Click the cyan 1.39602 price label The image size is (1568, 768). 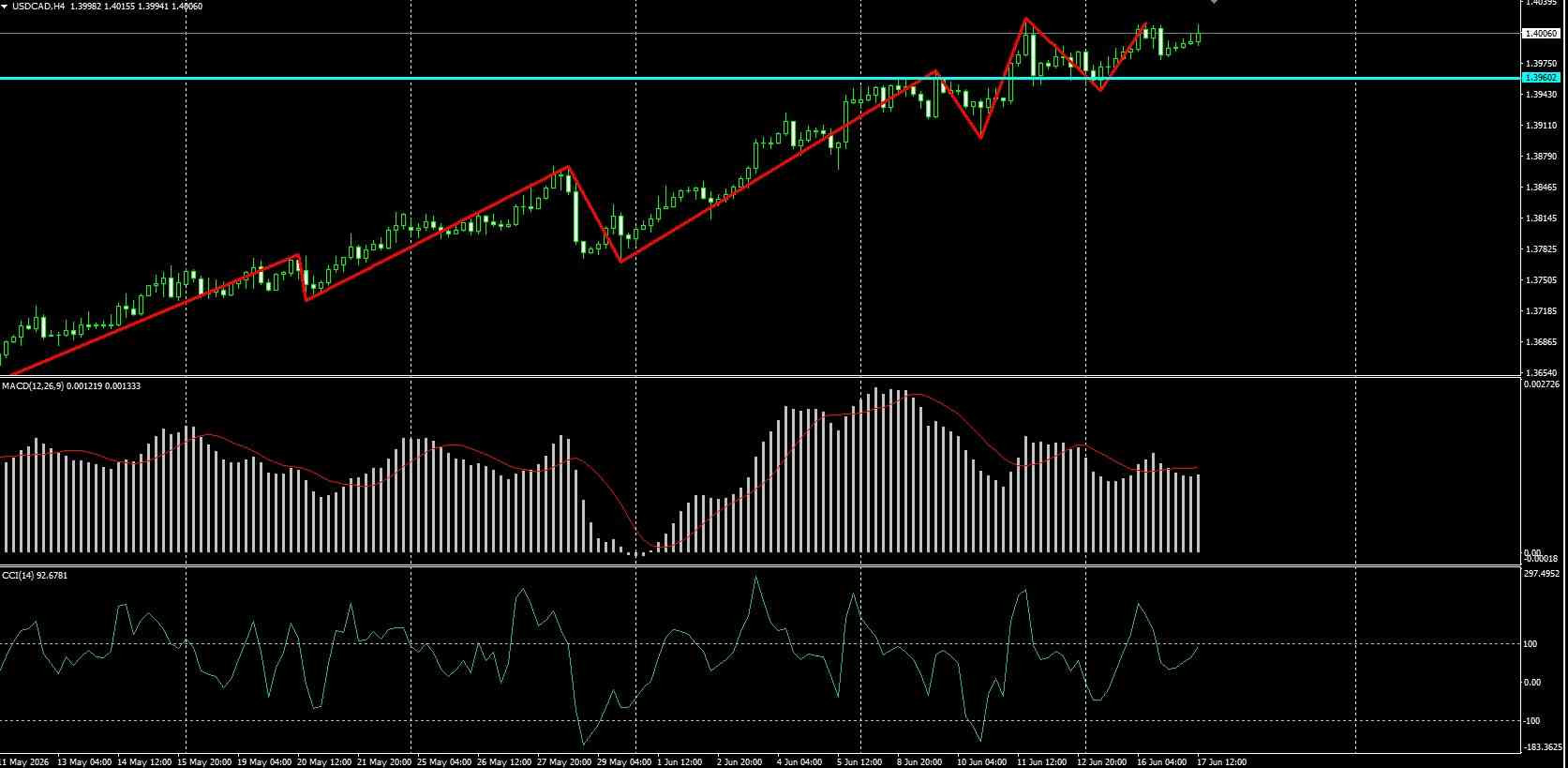[x=1541, y=78]
